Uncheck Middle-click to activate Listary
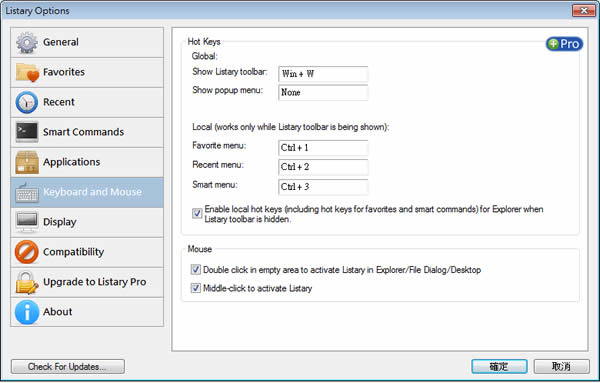600x383 pixels. coord(196,288)
